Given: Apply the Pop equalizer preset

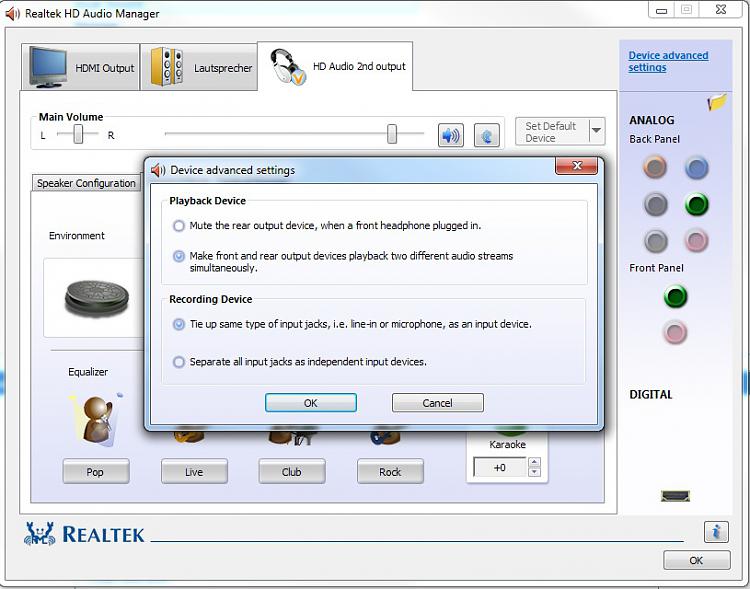Looking at the screenshot, I should [x=96, y=472].
